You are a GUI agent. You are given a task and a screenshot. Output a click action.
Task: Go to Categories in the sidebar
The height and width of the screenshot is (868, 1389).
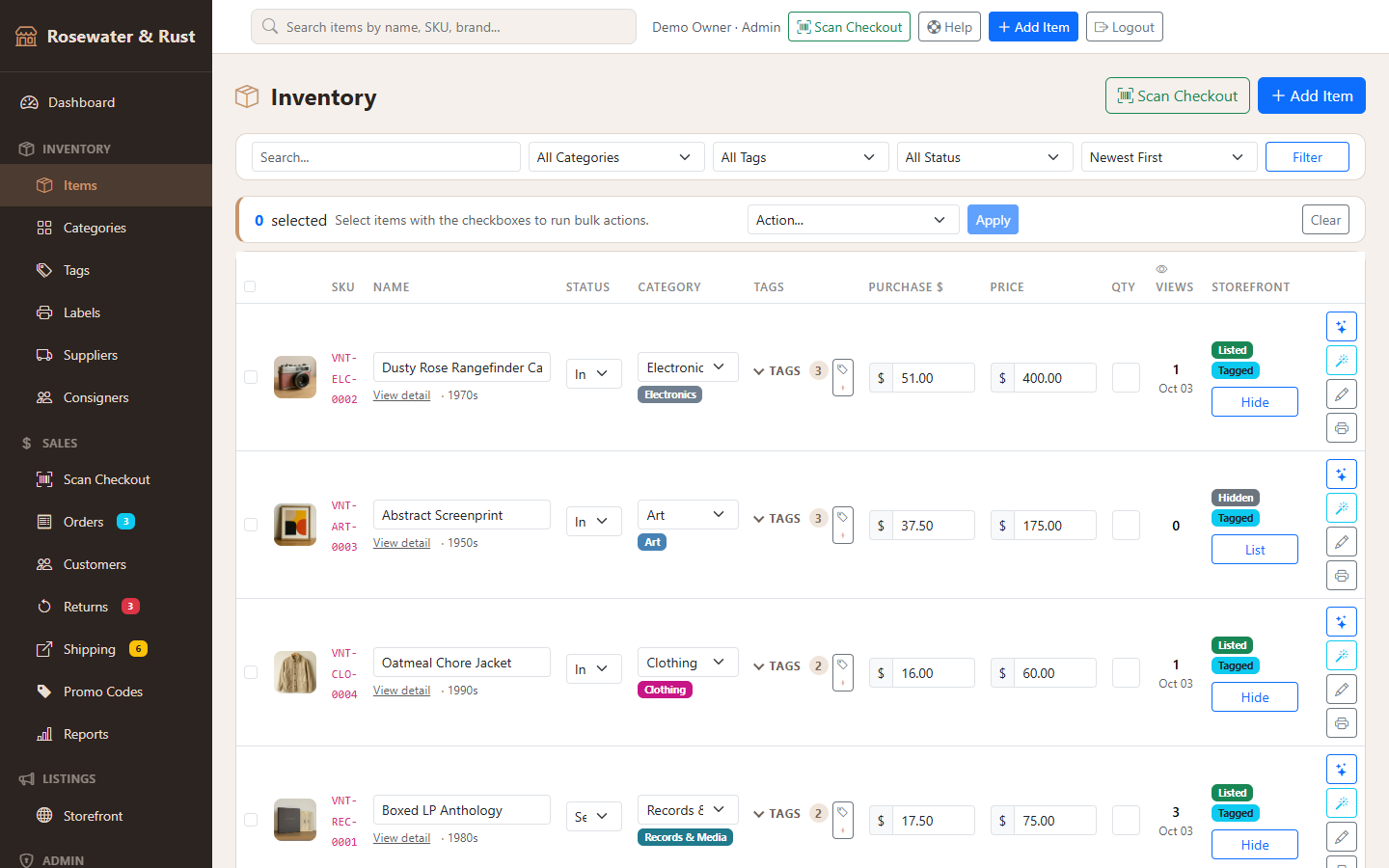106,228
